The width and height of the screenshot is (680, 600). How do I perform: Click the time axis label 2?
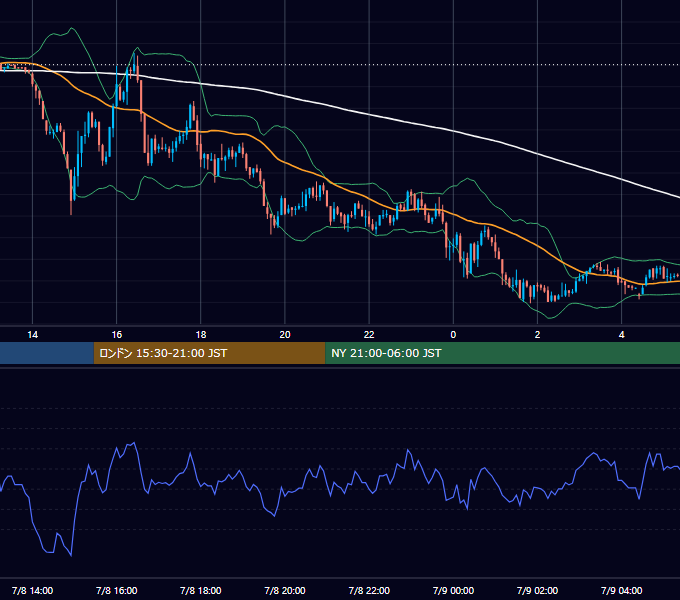tap(537, 335)
